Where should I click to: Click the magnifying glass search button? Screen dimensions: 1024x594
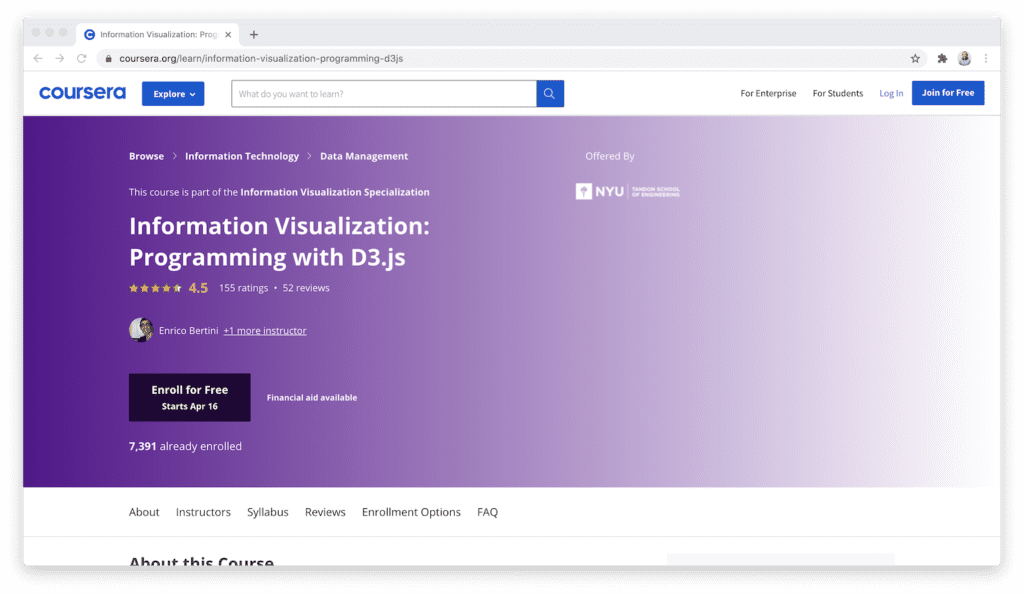550,93
